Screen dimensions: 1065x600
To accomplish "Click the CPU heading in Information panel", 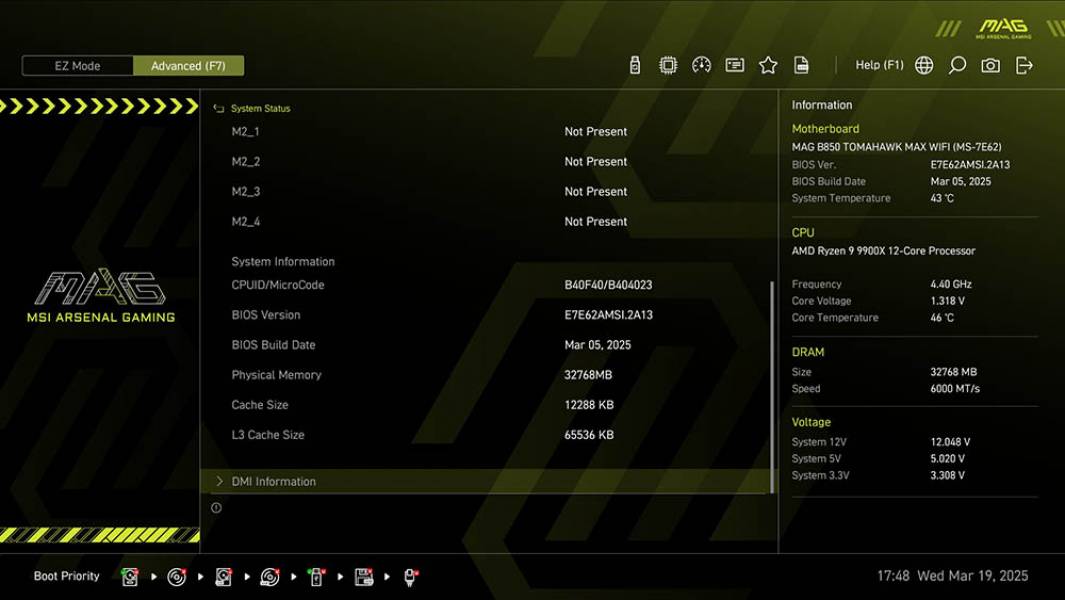I will pos(802,232).
